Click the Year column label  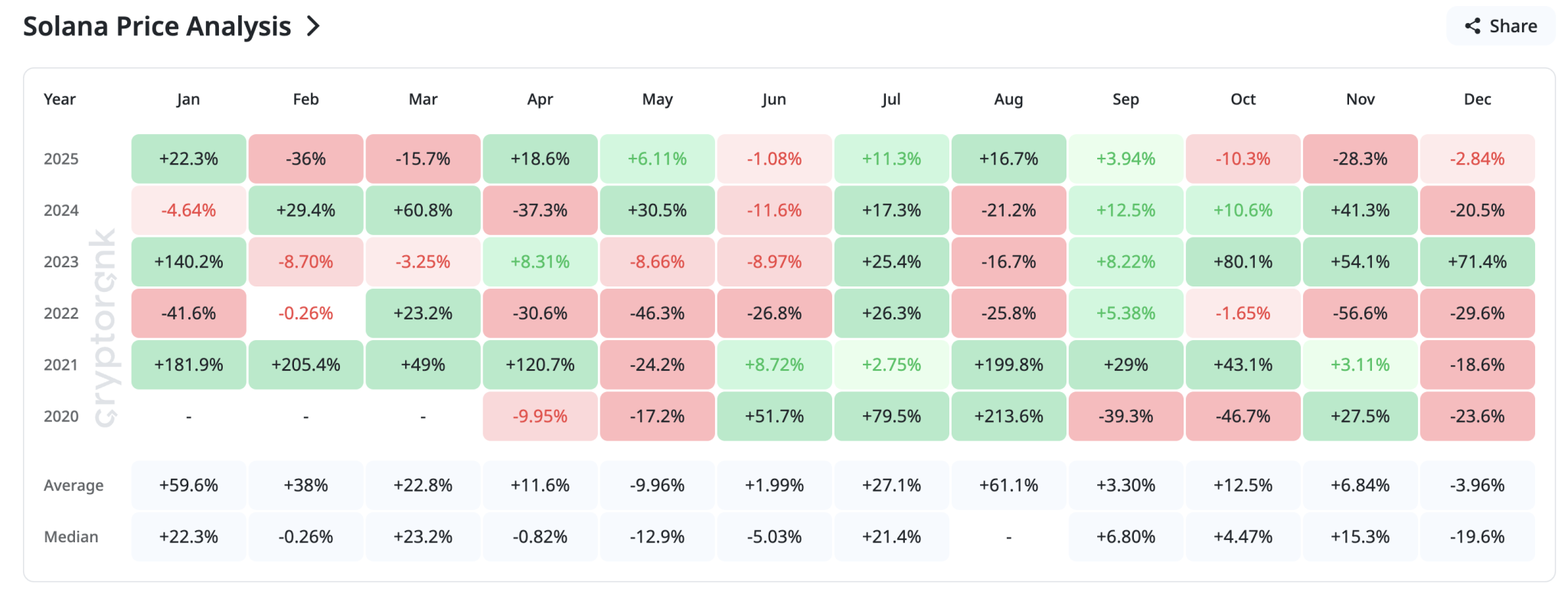tap(60, 99)
